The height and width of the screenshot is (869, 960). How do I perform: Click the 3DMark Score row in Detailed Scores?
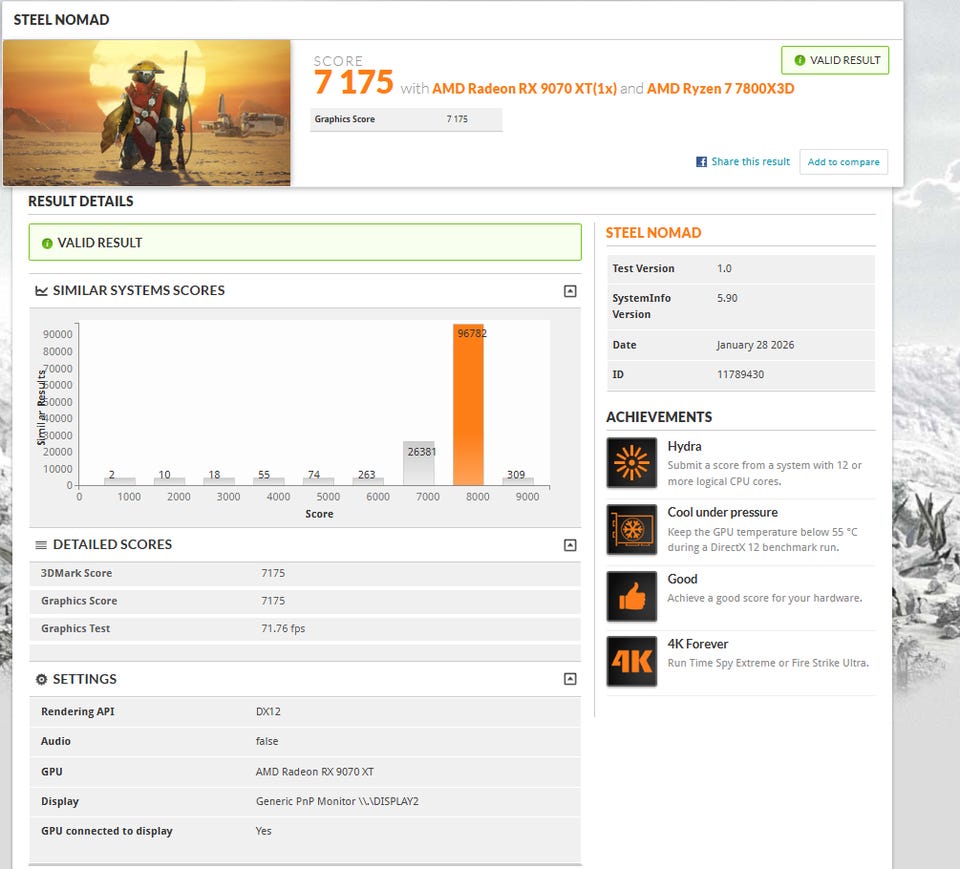[x=305, y=573]
